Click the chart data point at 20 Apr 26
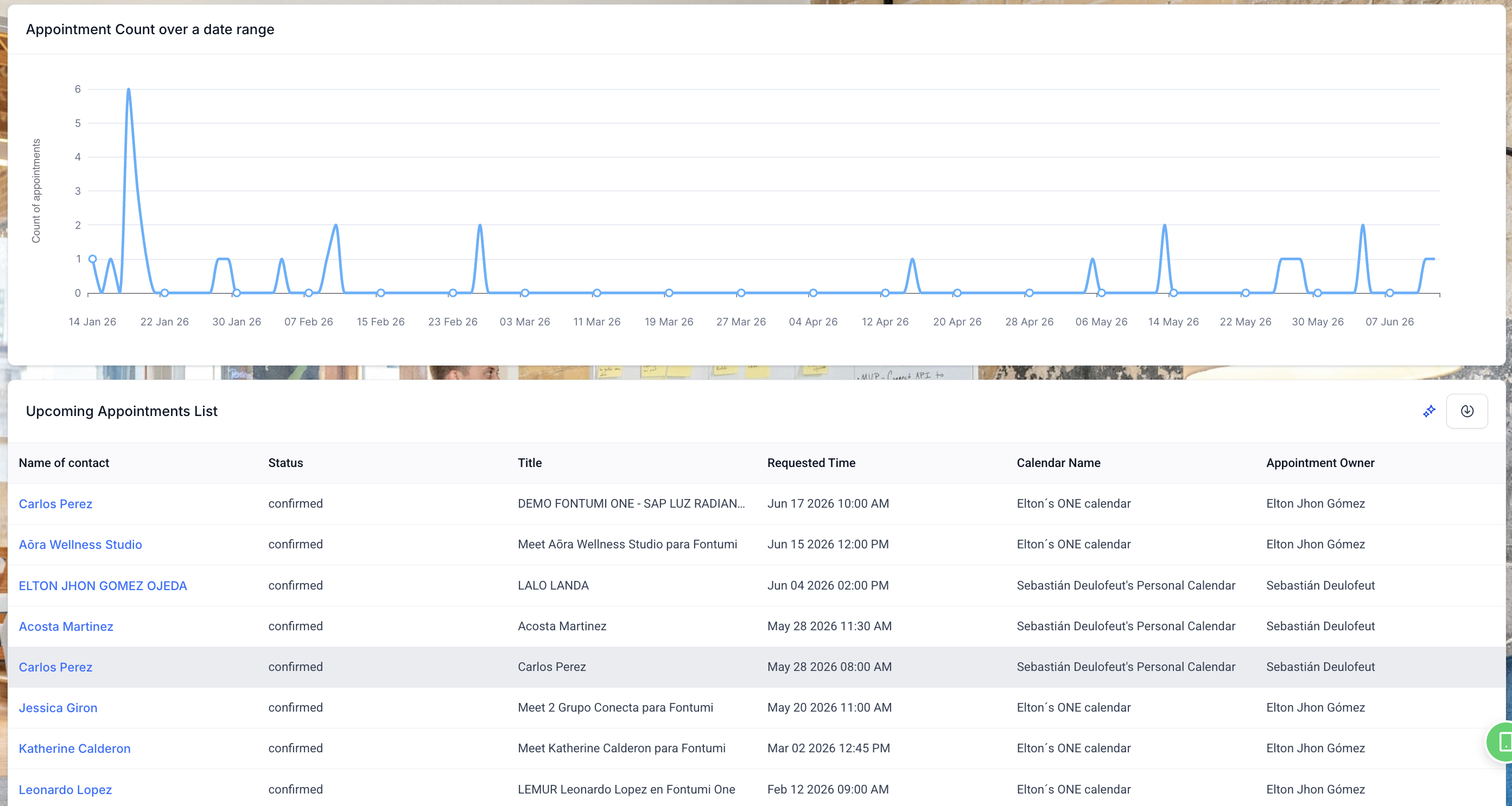1512x806 pixels. pos(957,293)
